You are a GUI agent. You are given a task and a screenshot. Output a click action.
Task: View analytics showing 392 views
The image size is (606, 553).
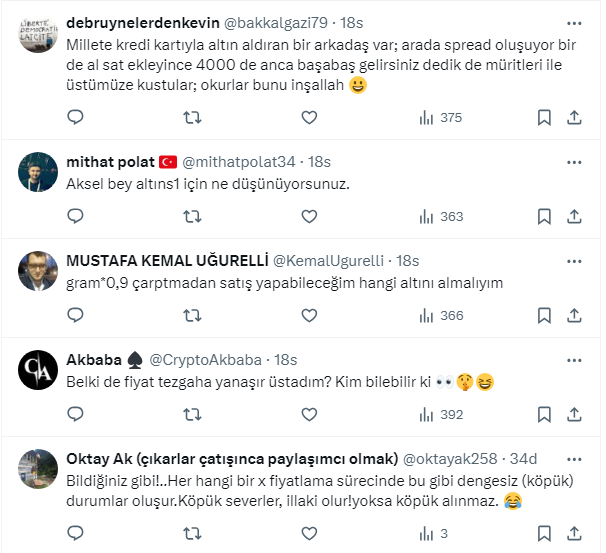coord(440,414)
